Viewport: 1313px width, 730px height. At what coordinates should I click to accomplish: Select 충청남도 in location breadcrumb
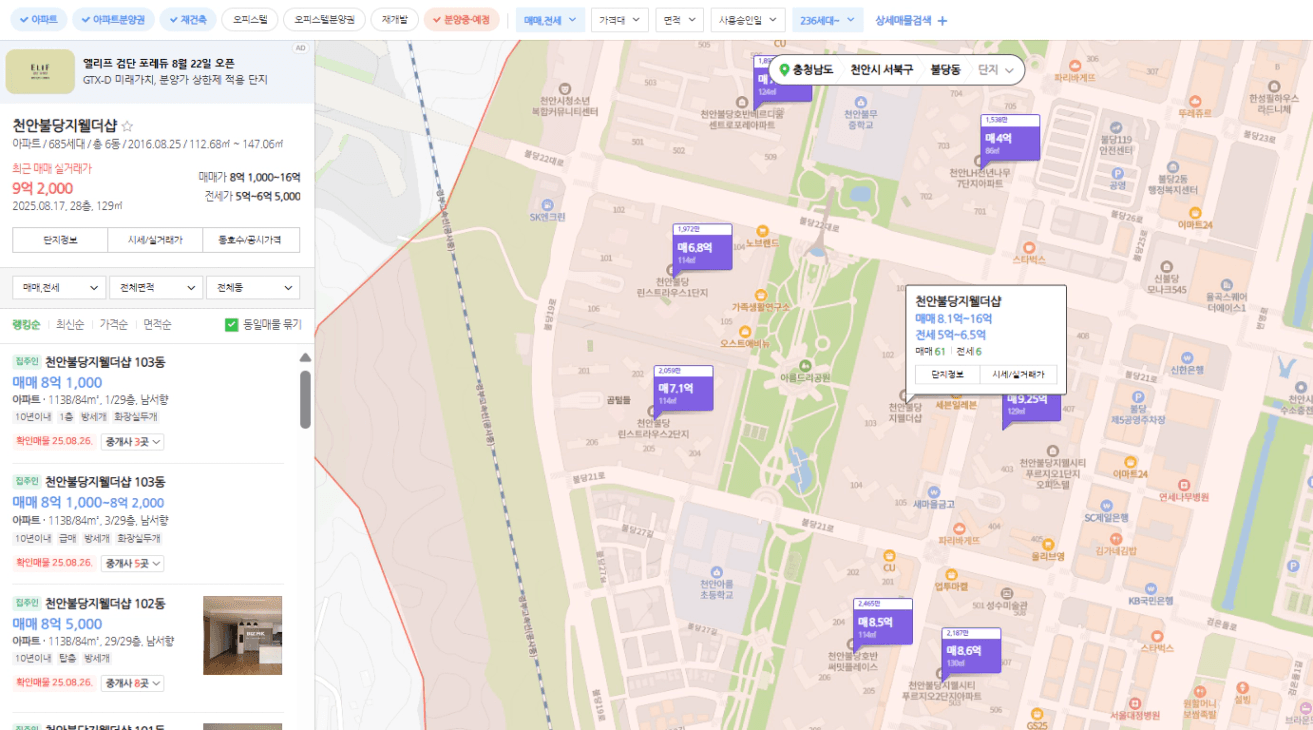click(814, 70)
